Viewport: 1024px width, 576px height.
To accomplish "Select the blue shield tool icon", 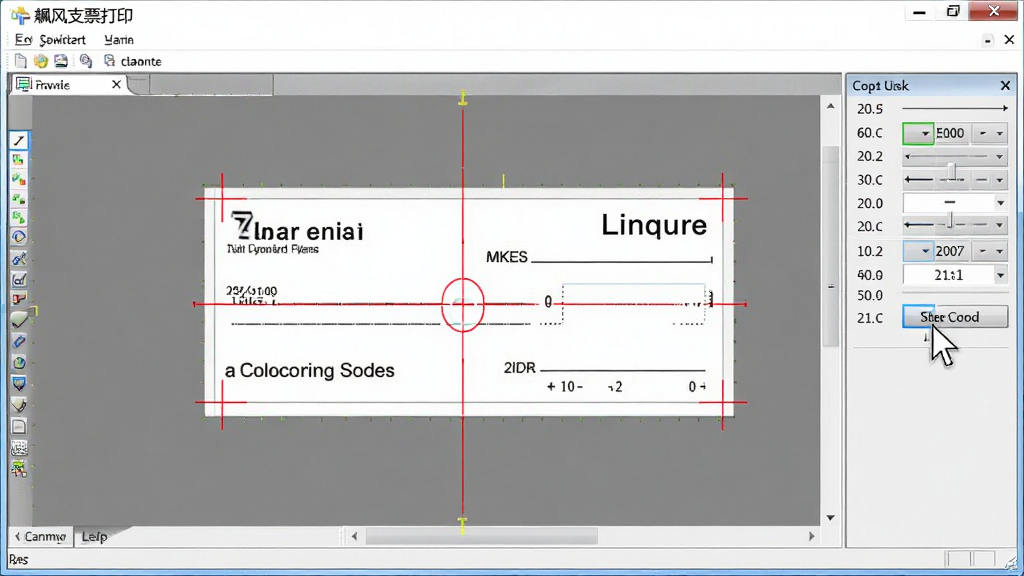I will tap(19, 383).
